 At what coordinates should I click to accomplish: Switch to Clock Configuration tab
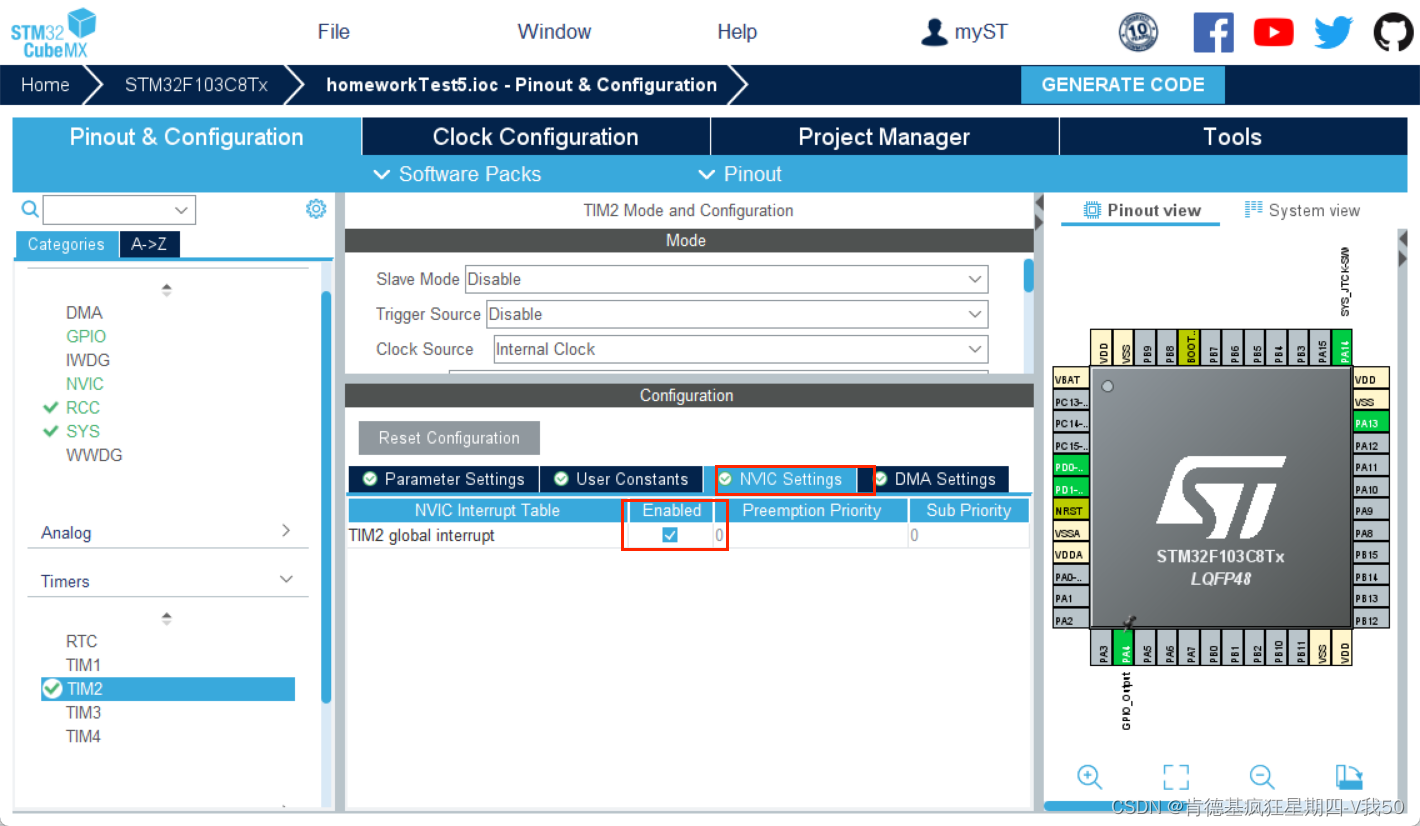[535, 137]
